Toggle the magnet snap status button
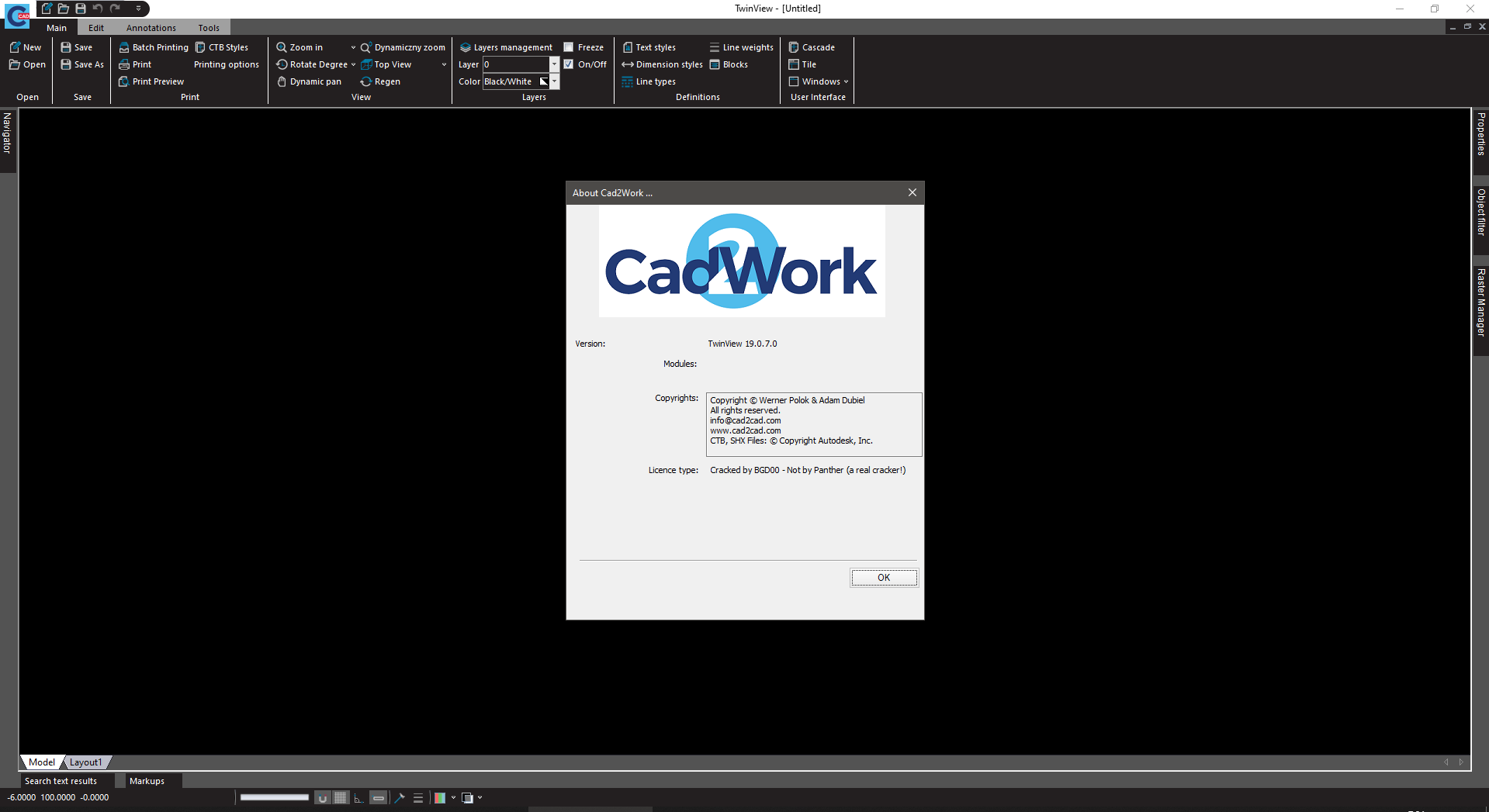1489x812 pixels. pyautogui.click(x=323, y=797)
